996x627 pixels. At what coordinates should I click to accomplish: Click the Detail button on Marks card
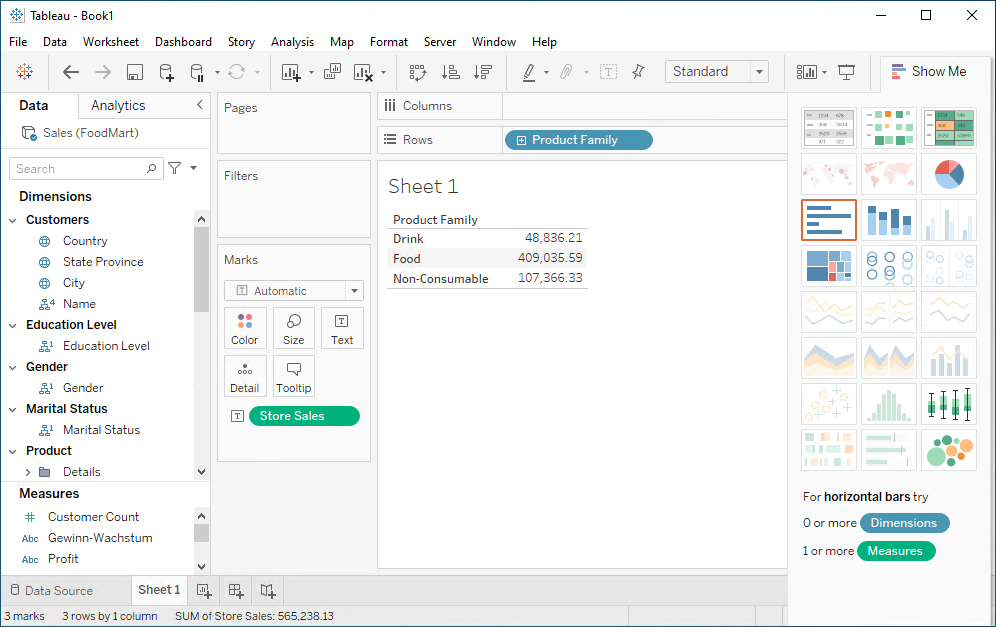point(245,376)
